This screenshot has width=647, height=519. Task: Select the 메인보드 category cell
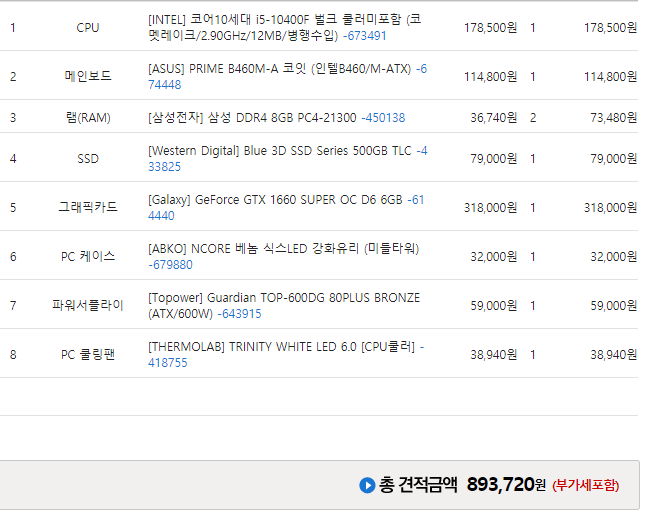click(x=88, y=76)
